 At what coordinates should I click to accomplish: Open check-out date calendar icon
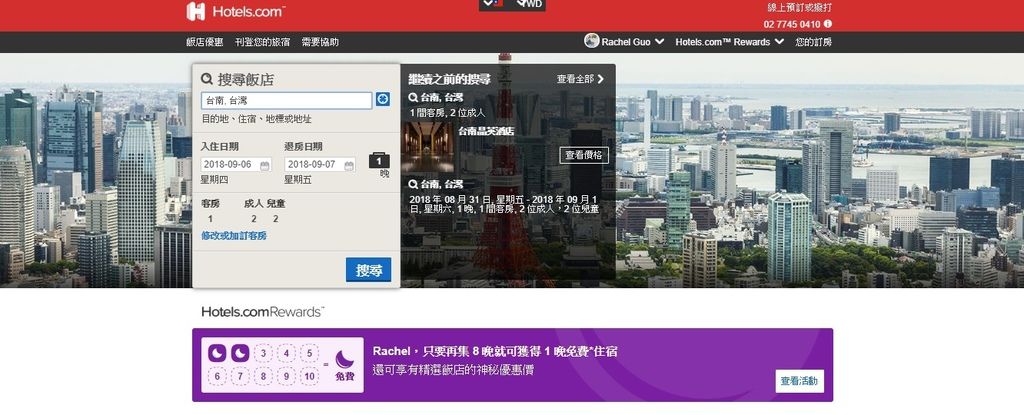349,165
